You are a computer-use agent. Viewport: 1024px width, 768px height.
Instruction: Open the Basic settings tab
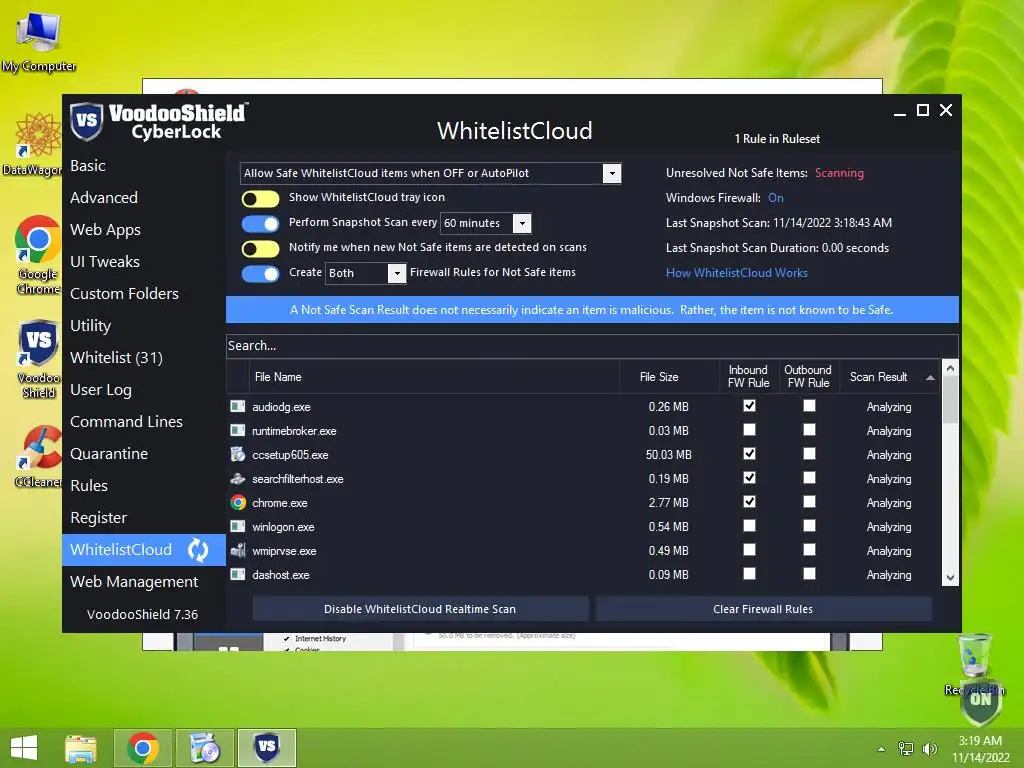click(x=88, y=166)
